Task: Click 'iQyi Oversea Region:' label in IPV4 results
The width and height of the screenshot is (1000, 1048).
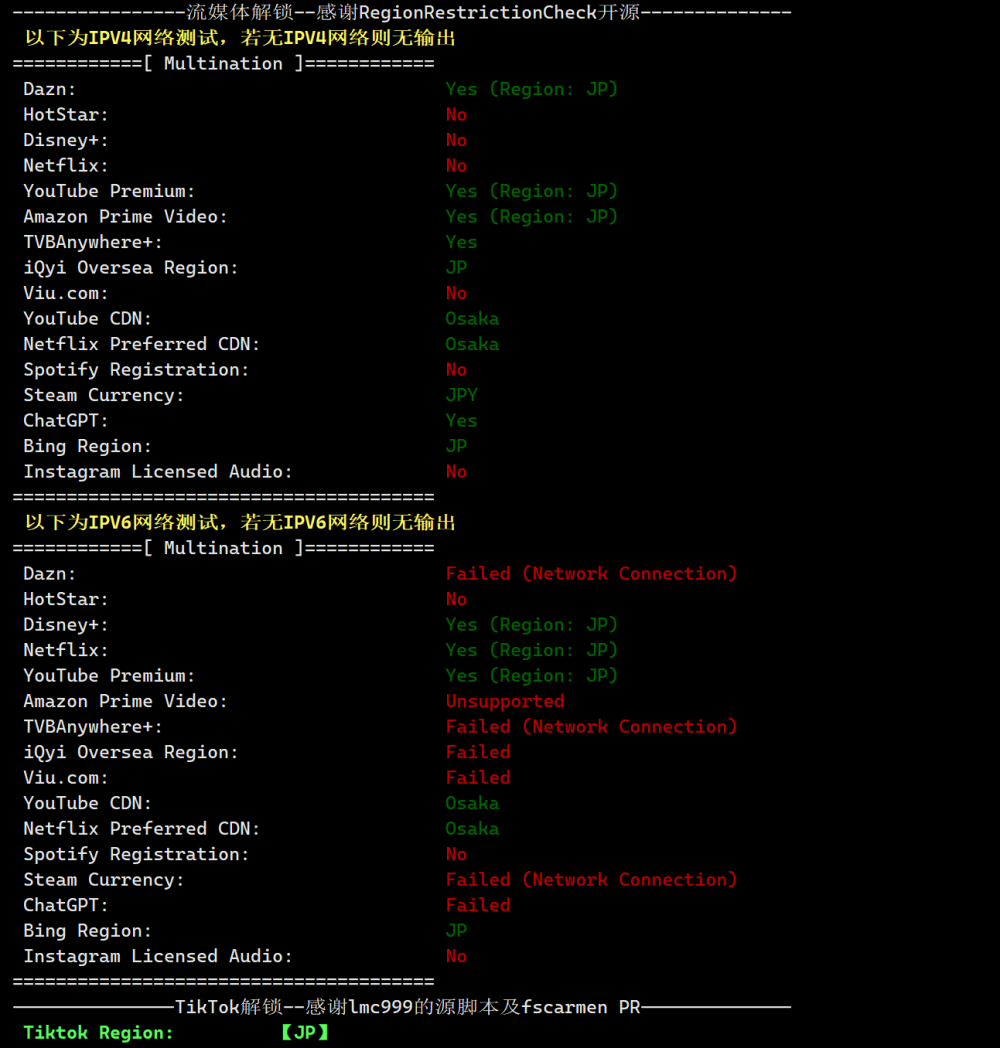Action: [x=131, y=268]
